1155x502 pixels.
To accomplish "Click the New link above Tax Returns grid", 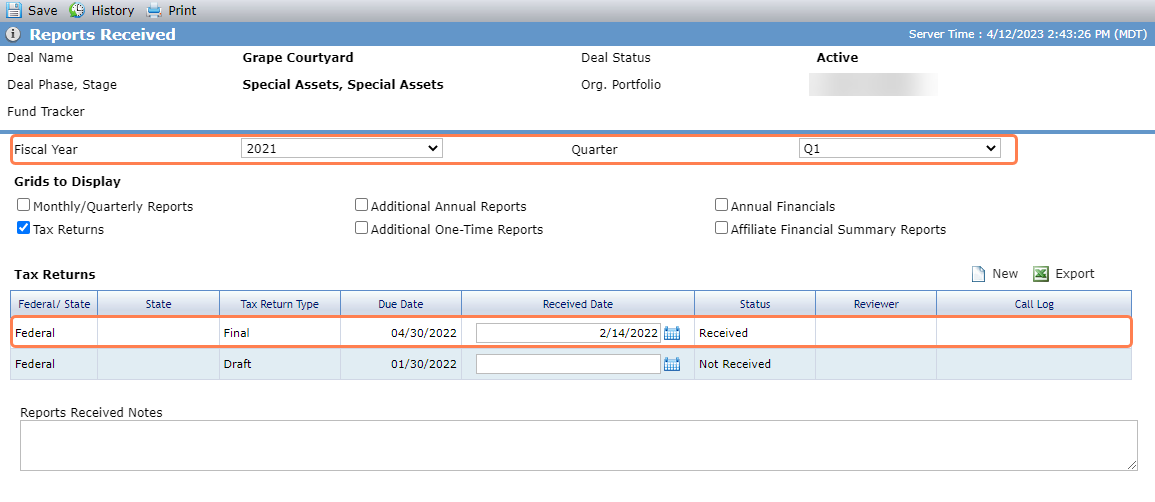I will click(1005, 274).
